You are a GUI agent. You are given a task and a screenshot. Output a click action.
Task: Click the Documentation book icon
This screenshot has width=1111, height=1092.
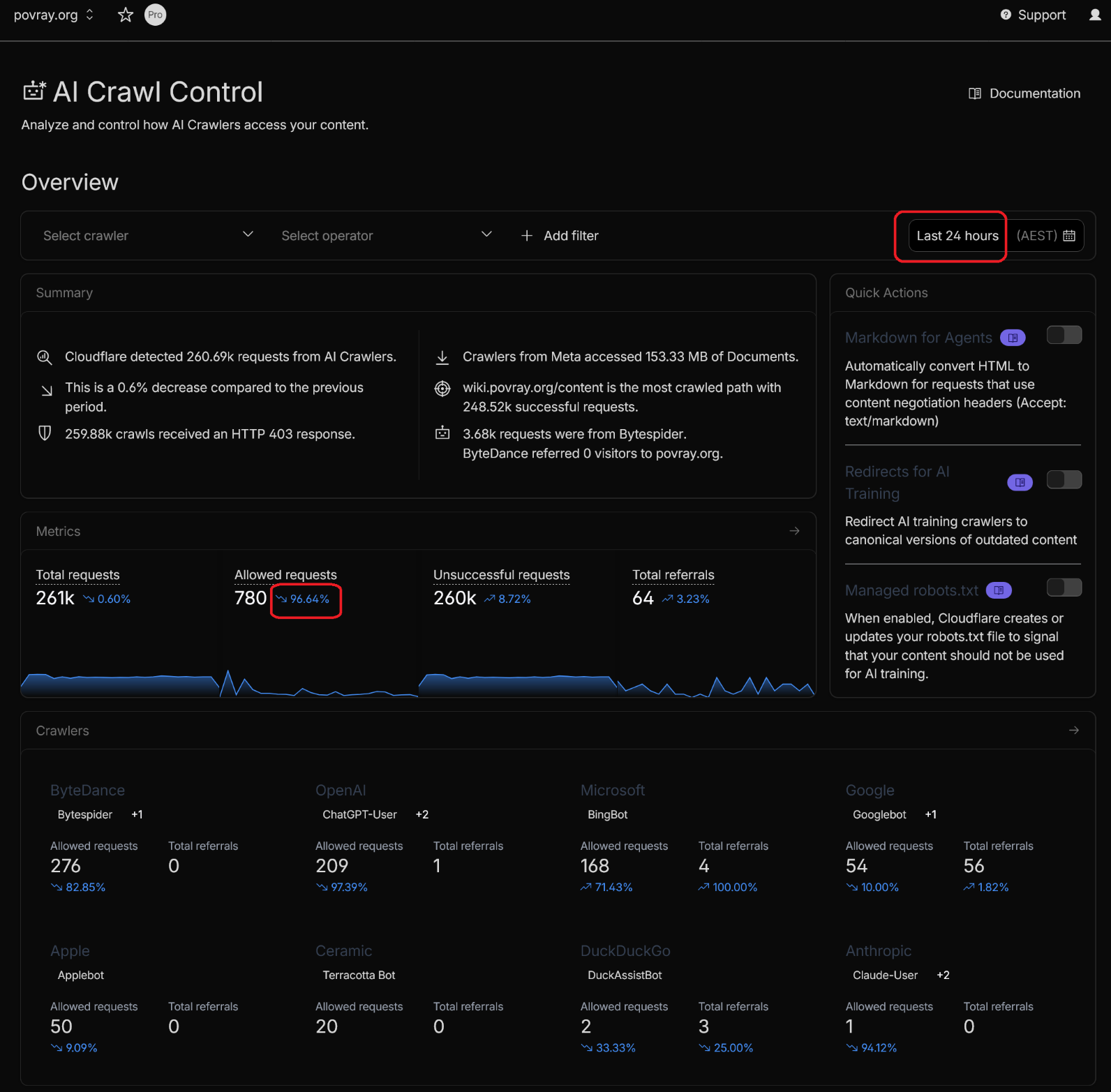[x=975, y=94]
